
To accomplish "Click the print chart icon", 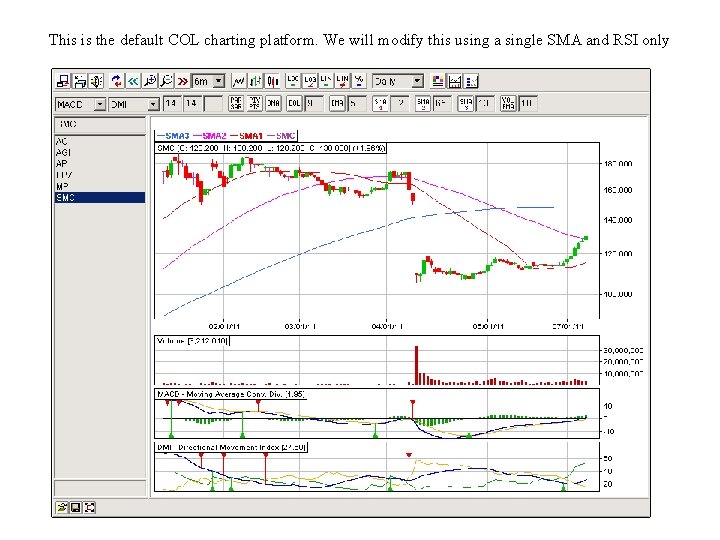I will click(80, 81).
